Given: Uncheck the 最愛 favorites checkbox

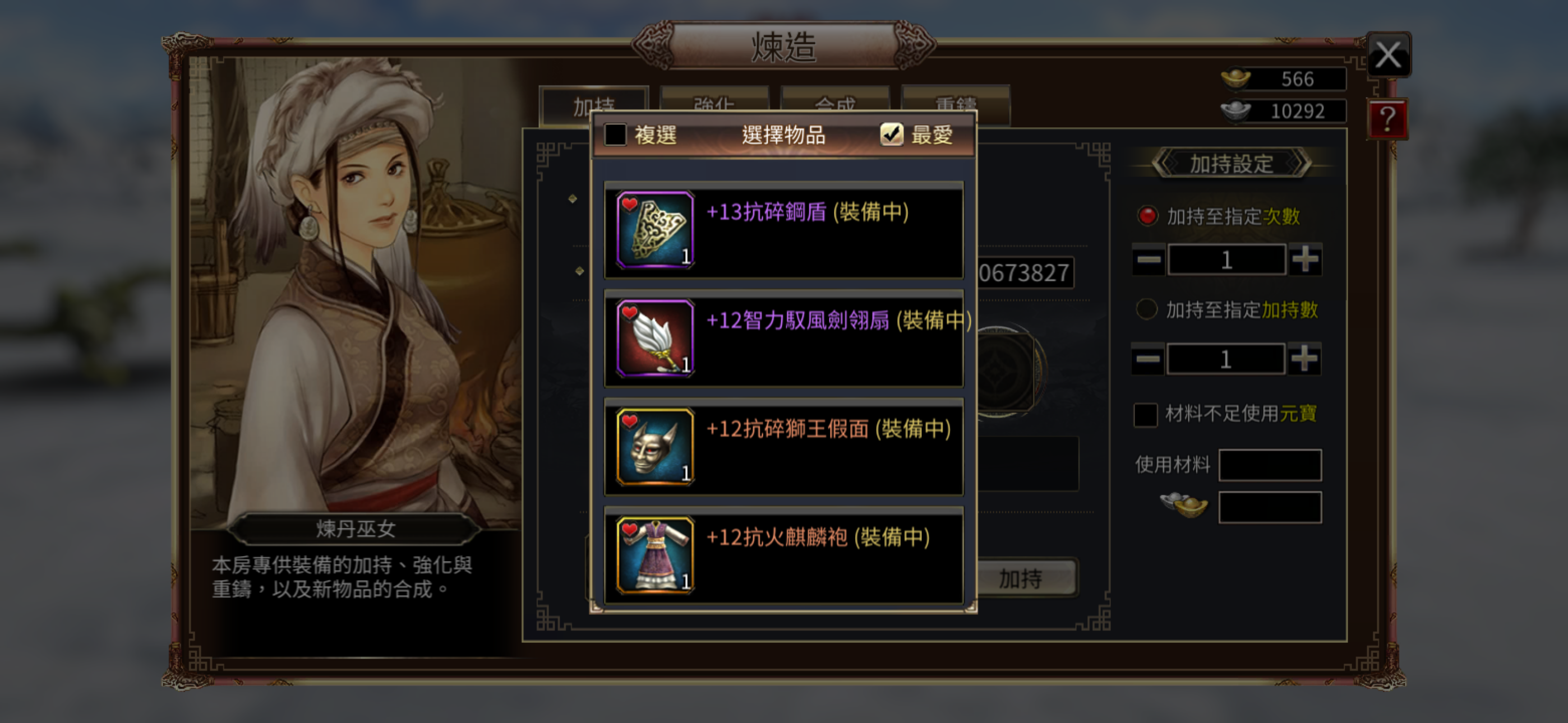Looking at the screenshot, I should coord(892,135).
